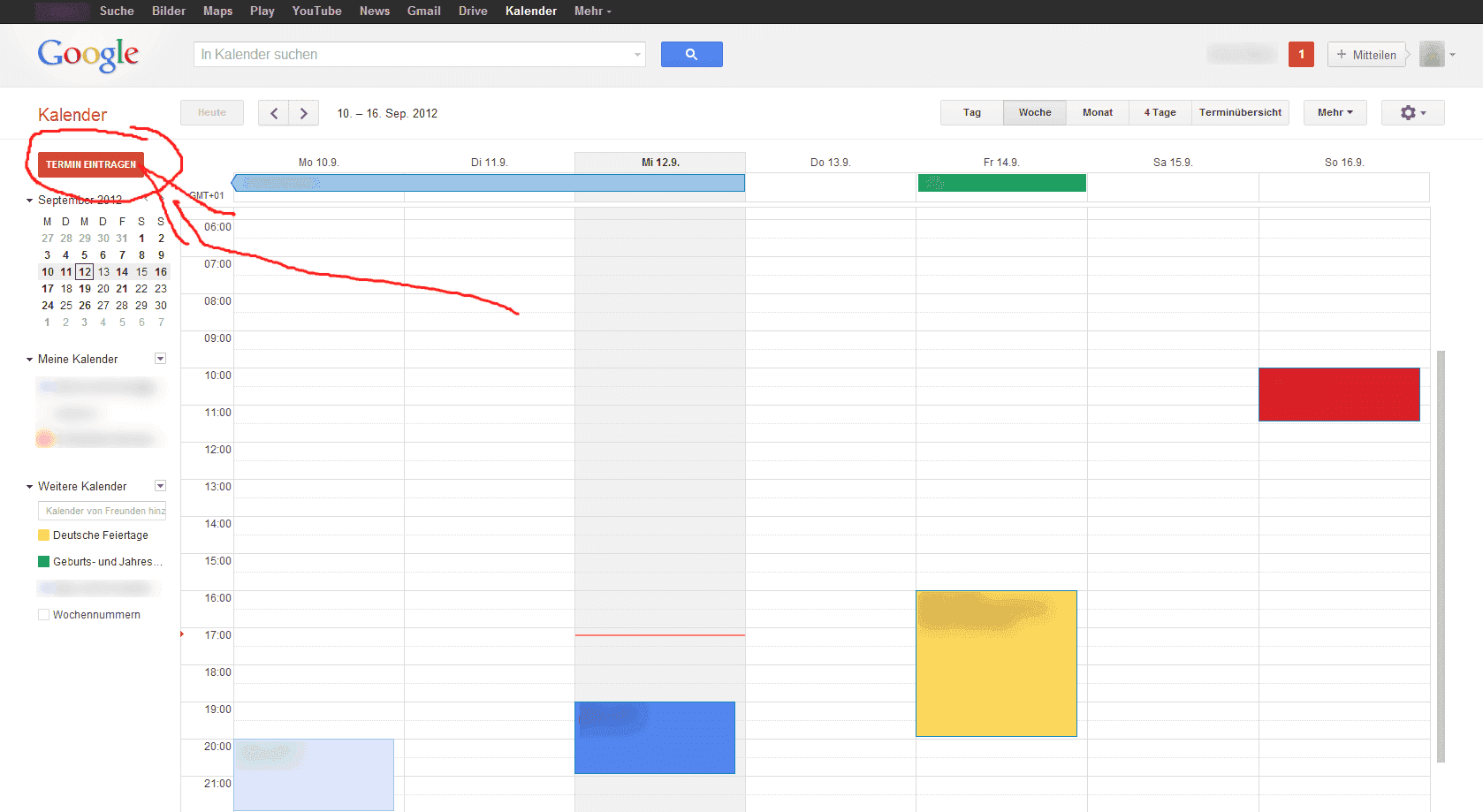Click the Termin eintragen button
Viewport: 1483px width, 812px height.
click(91, 164)
